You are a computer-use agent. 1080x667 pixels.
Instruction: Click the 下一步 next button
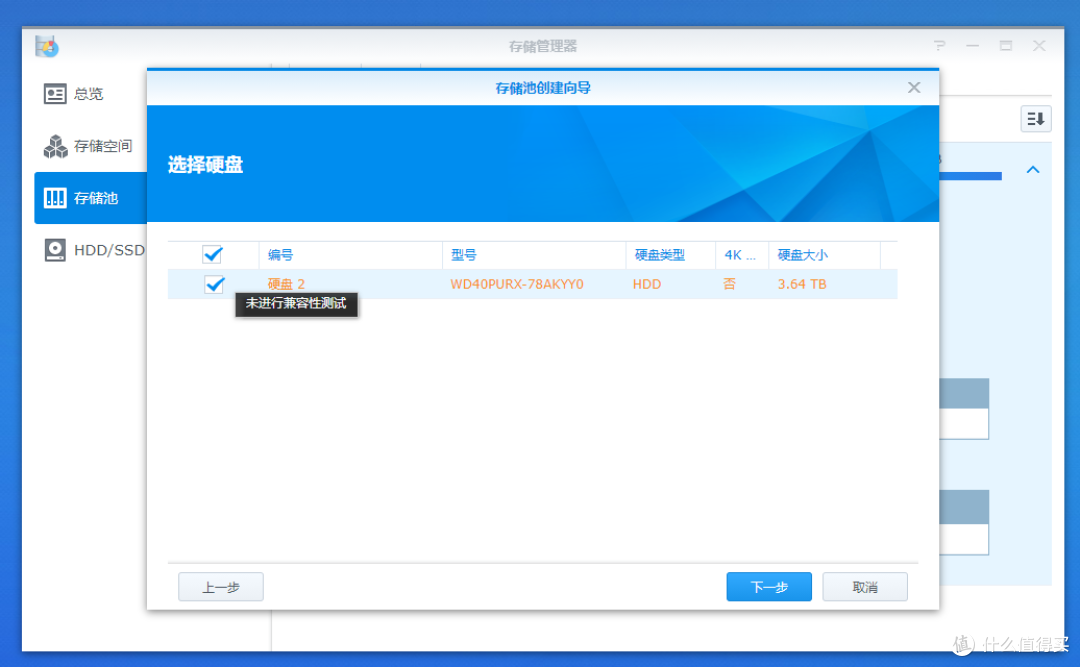pyautogui.click(x=769, y=586)
